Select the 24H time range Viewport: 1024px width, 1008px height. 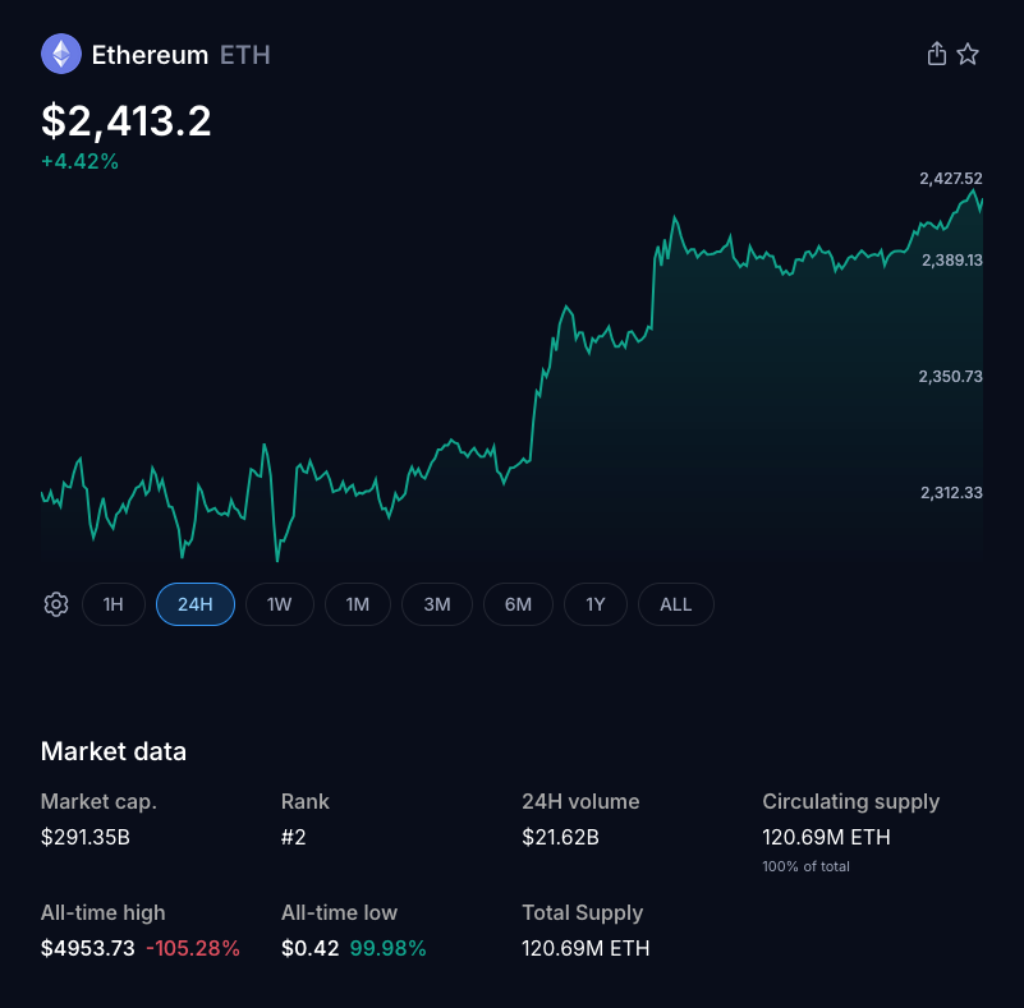pyautogui.click(x=195, y=604)
